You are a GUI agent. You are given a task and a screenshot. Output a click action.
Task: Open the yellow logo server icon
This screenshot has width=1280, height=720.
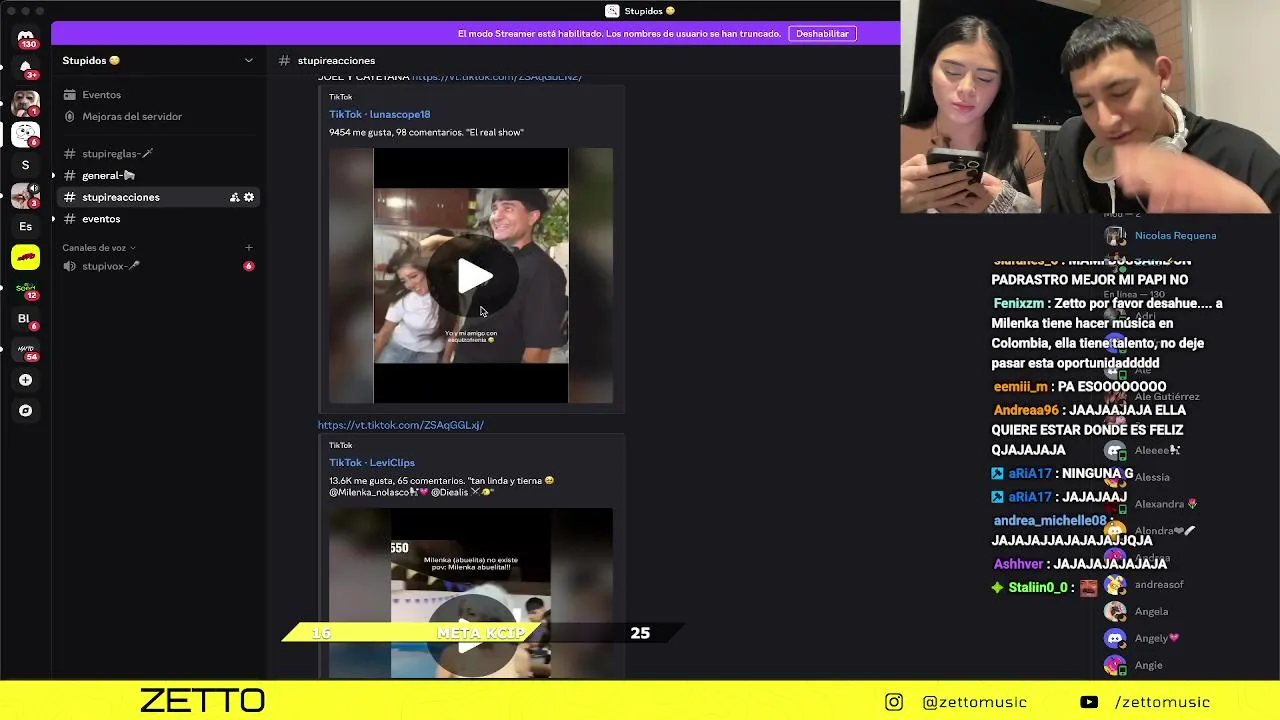click(26, 258)
